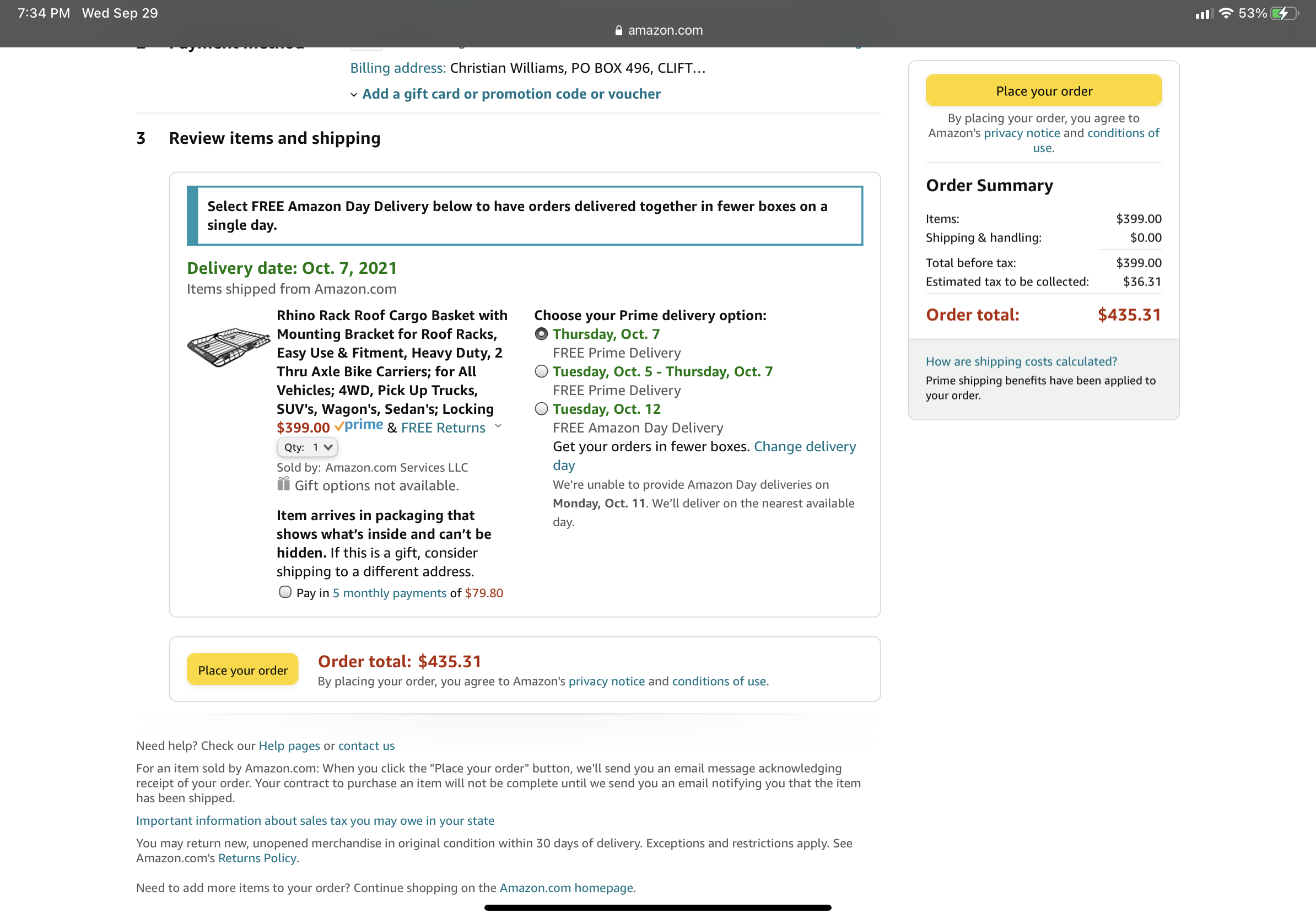Click the contact us link
Viewport: 1316px width, 919px height.
tap(366, 745)
